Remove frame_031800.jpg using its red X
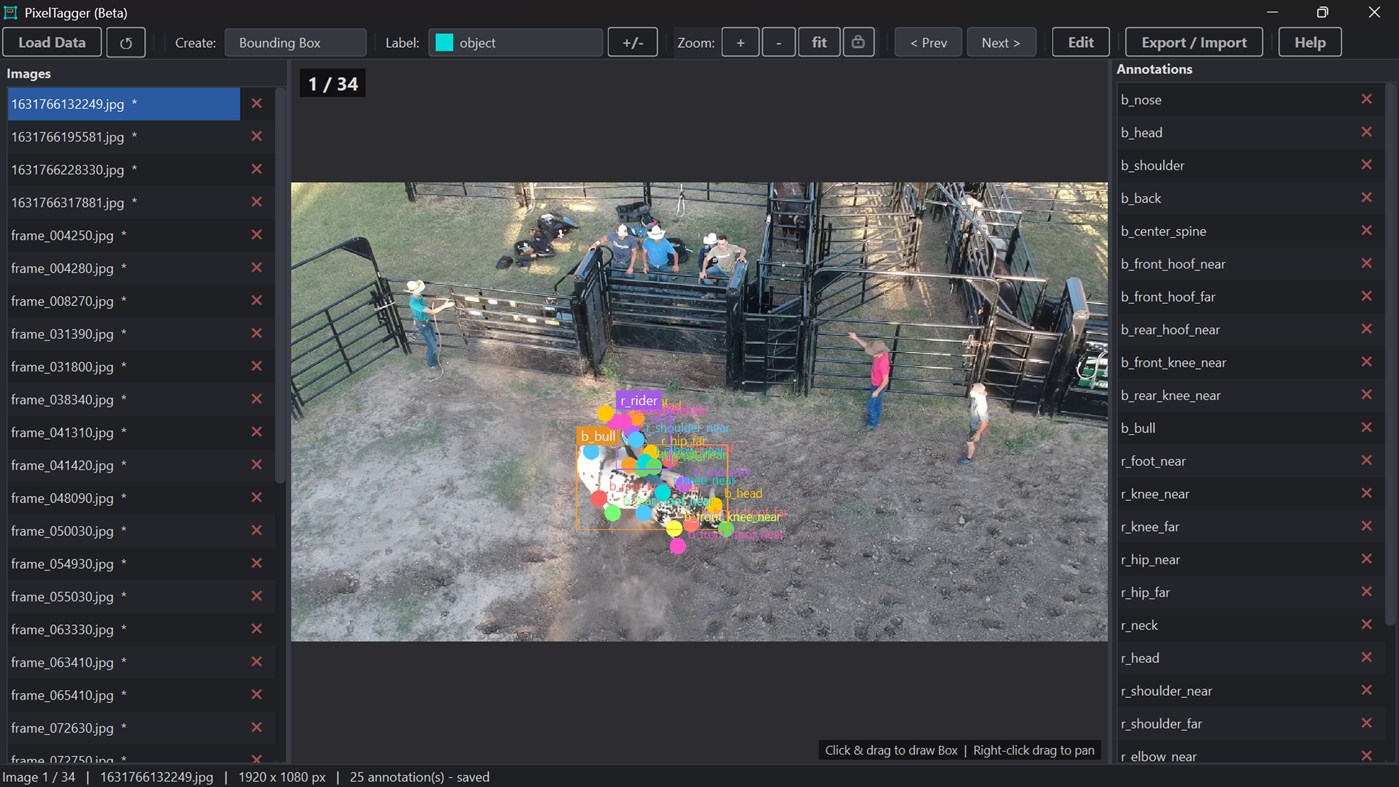Image resolution: width=1399 pixels, height=787 pixels. click(257, 367)
